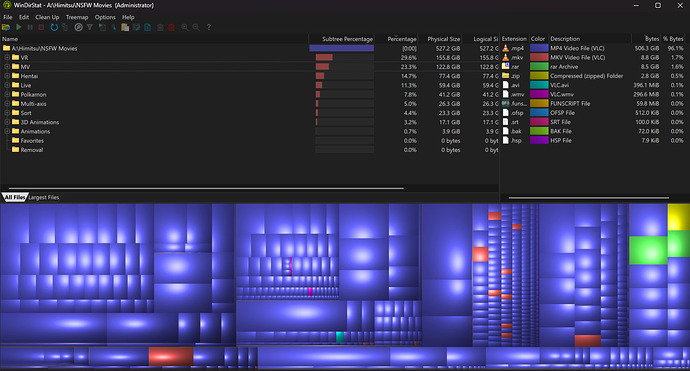
Task: Expand the Multi-axis folder node
Action: [7, 104]
